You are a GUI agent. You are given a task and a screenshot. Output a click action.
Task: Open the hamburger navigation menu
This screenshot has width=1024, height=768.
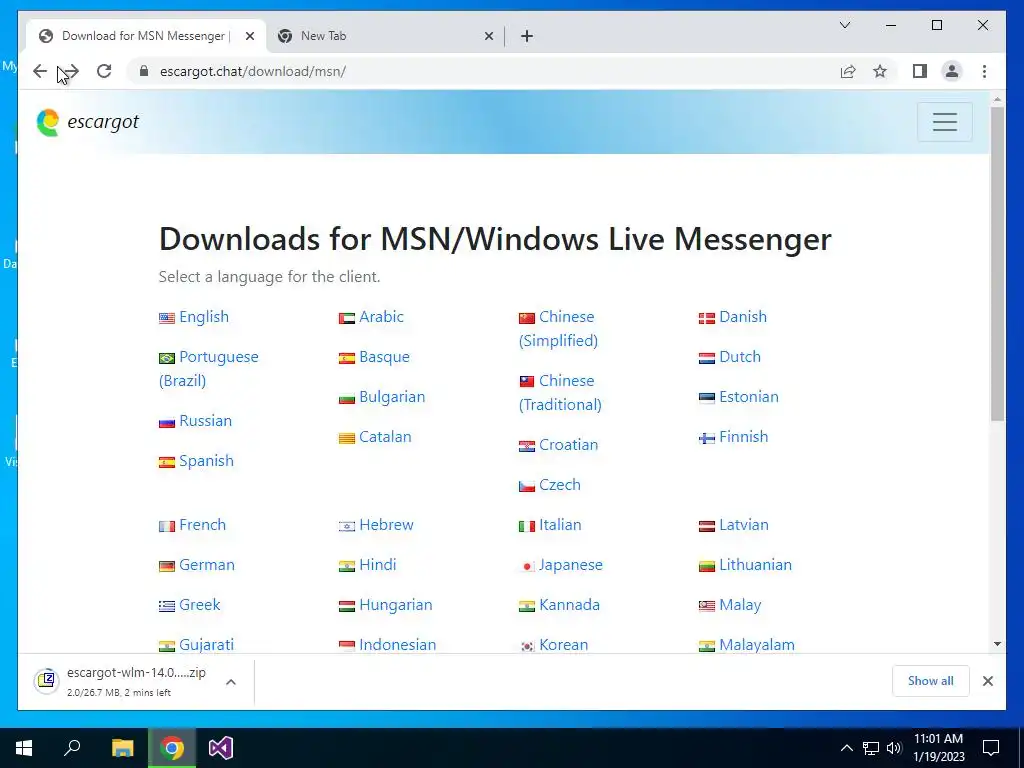(x=944, y=122)
